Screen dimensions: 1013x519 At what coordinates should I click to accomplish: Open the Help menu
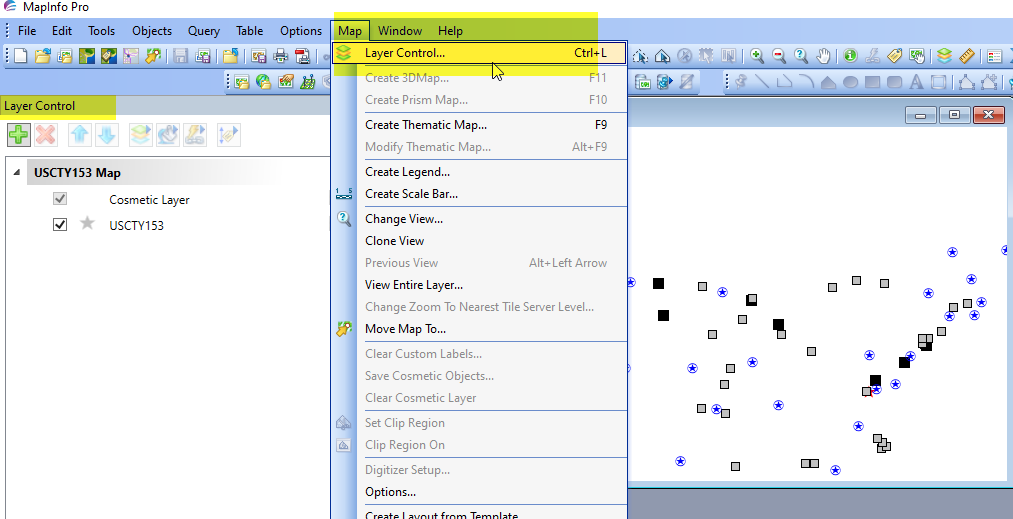click(x=450, y=30)
